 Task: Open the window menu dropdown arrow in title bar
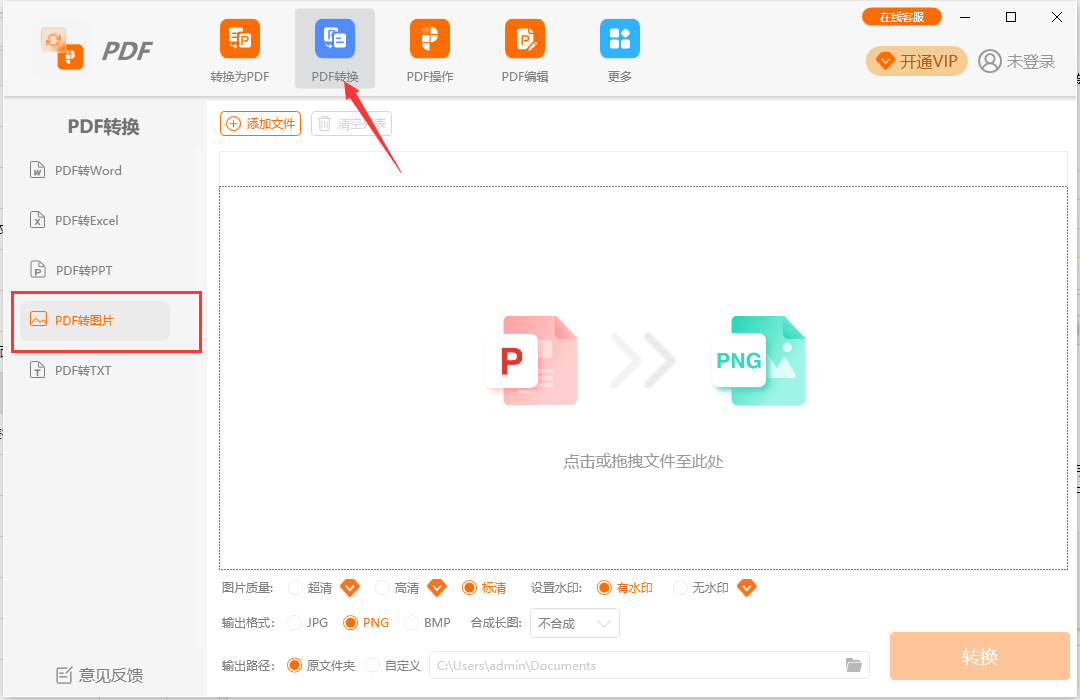click(965, 17)
